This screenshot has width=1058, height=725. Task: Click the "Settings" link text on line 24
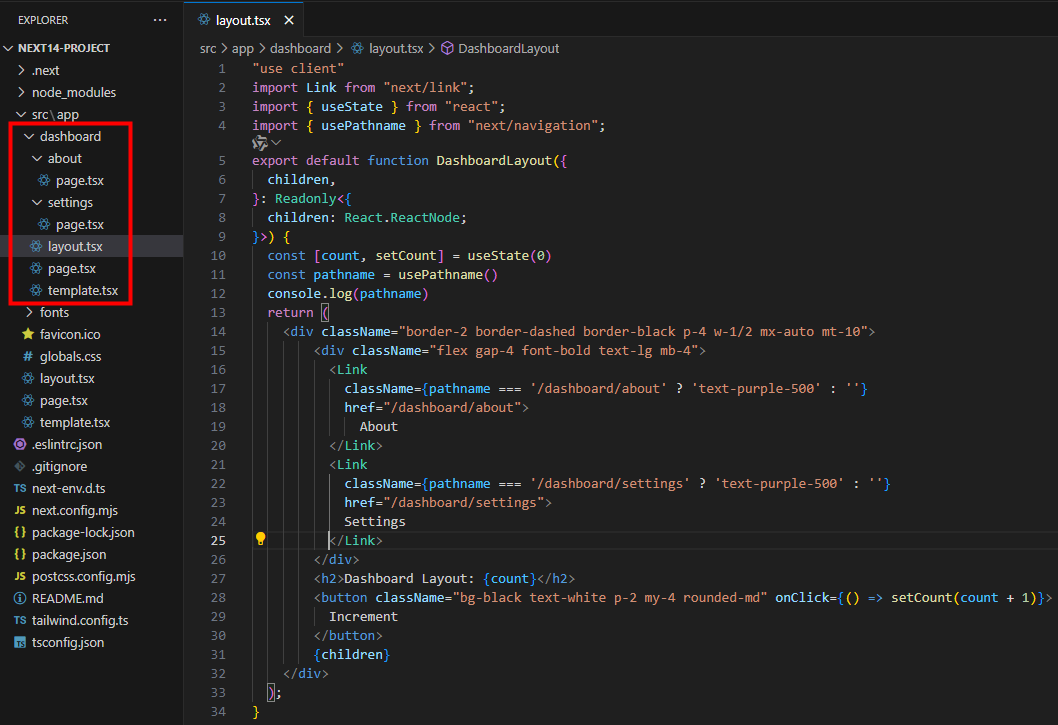(x=375, y=521)
